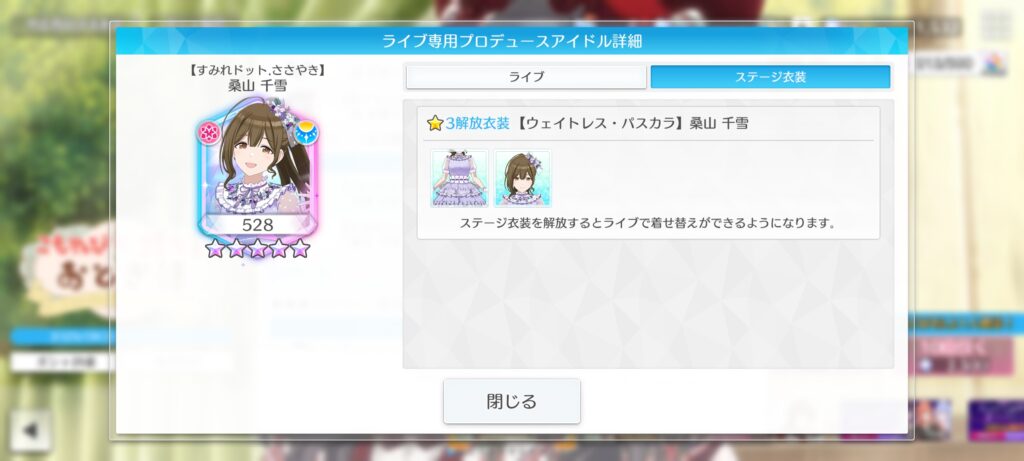1024x461 pixels.
Task: Click the colorful jewel icon behind the dialog
Action: (994, 64)
